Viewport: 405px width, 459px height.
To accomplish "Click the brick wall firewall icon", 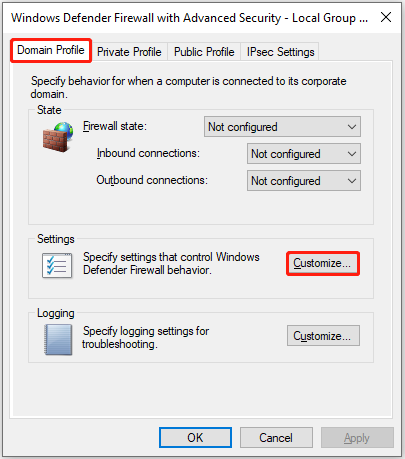I will click(58, 137).
